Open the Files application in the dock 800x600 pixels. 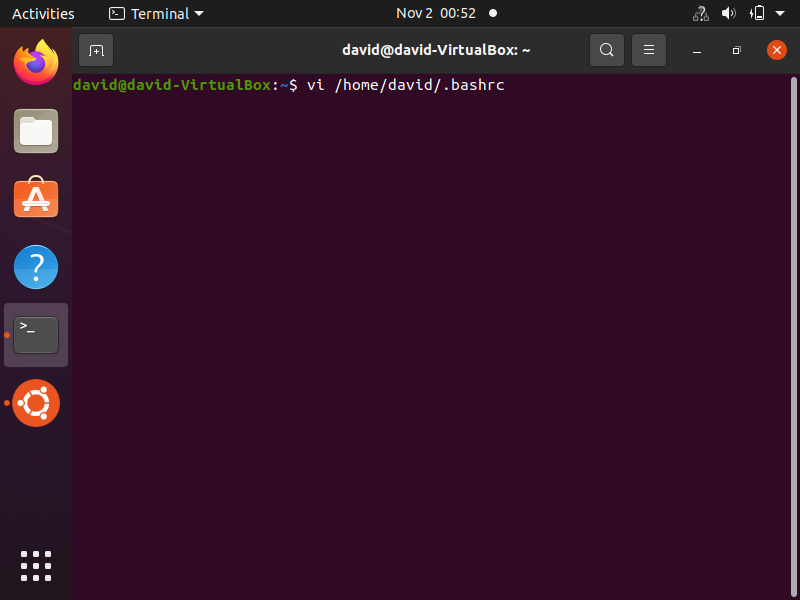(x=36, y=131)
